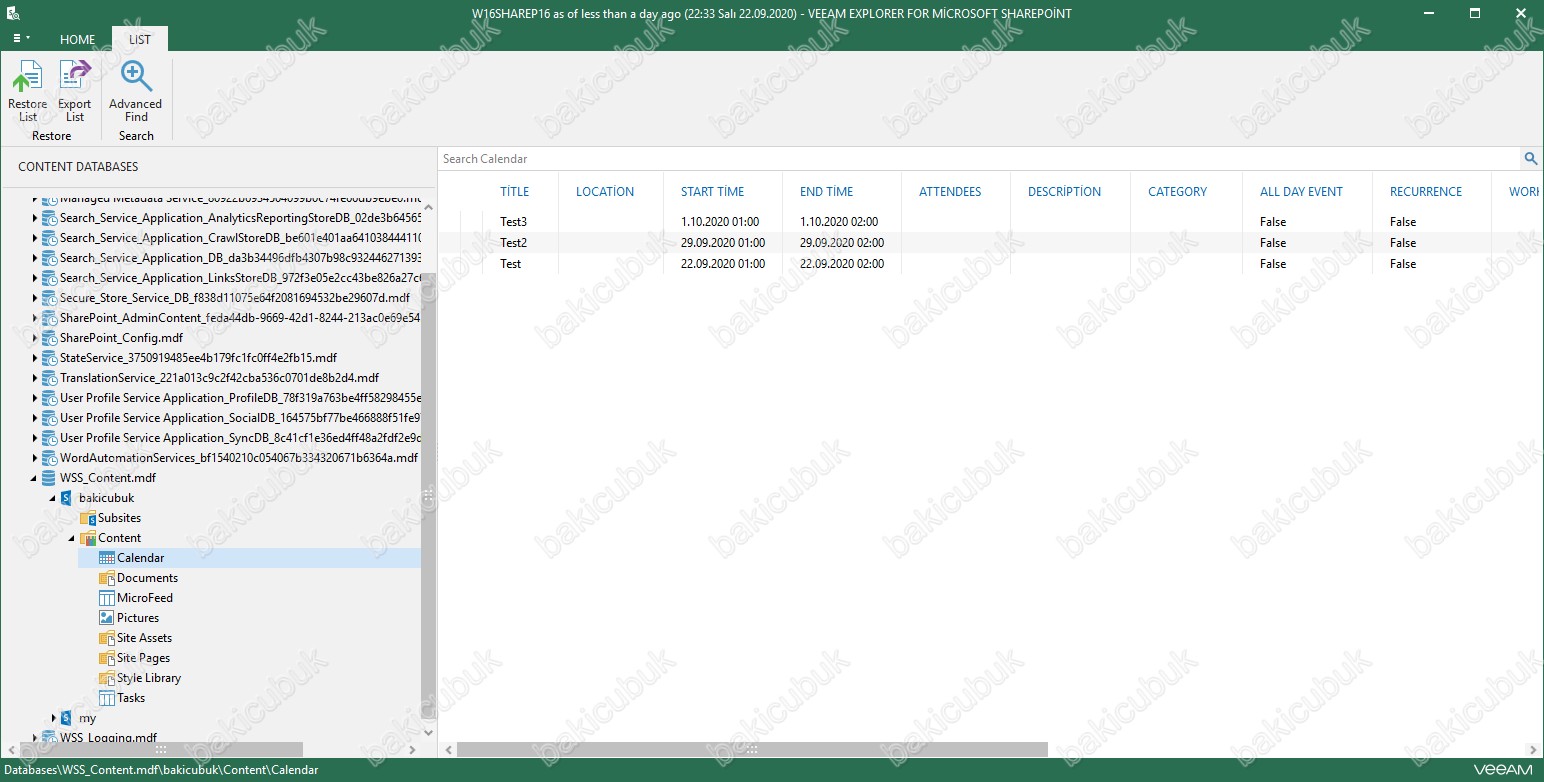Click the ALL DAY EVENT header

1301,191
